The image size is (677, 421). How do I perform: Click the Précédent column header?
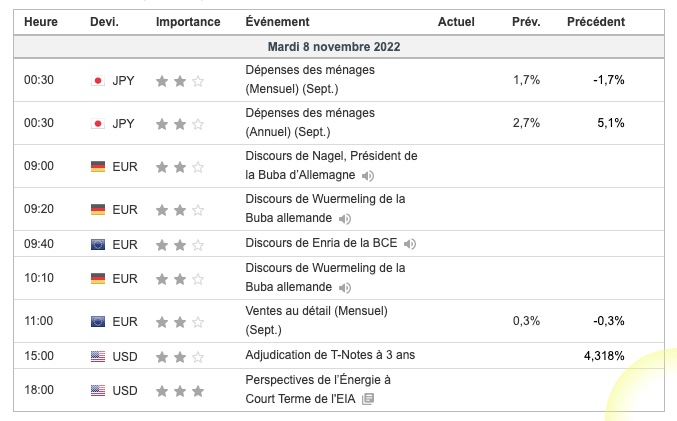[x=596, y=22]
